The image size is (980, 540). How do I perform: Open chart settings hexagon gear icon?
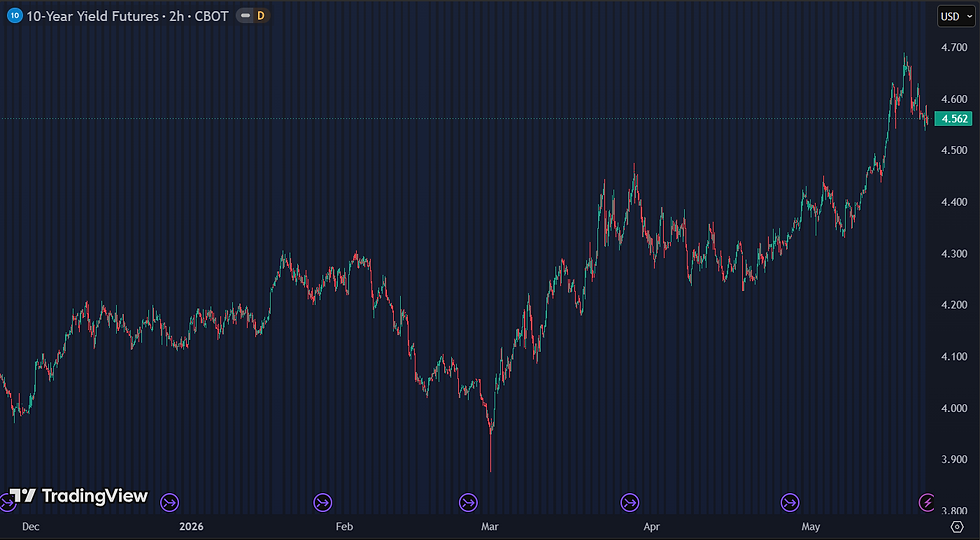point(956,527)
